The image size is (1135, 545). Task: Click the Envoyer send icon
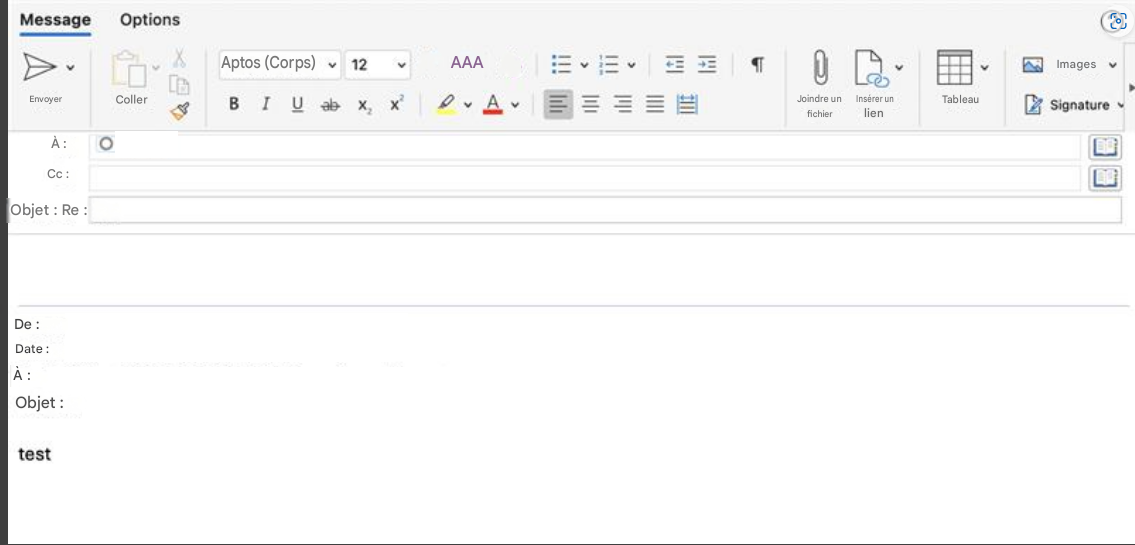39,67
